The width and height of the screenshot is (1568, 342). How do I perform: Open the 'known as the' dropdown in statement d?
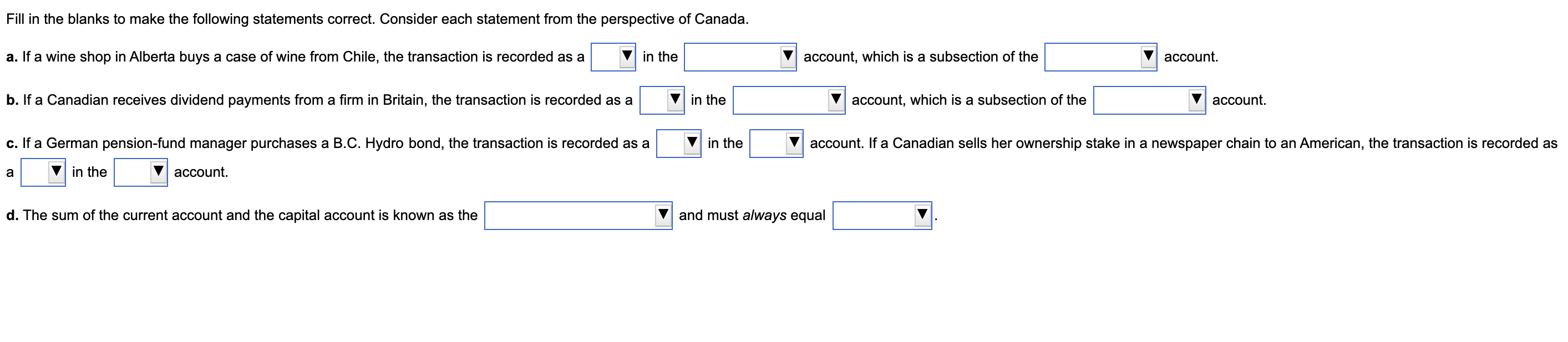579,214
